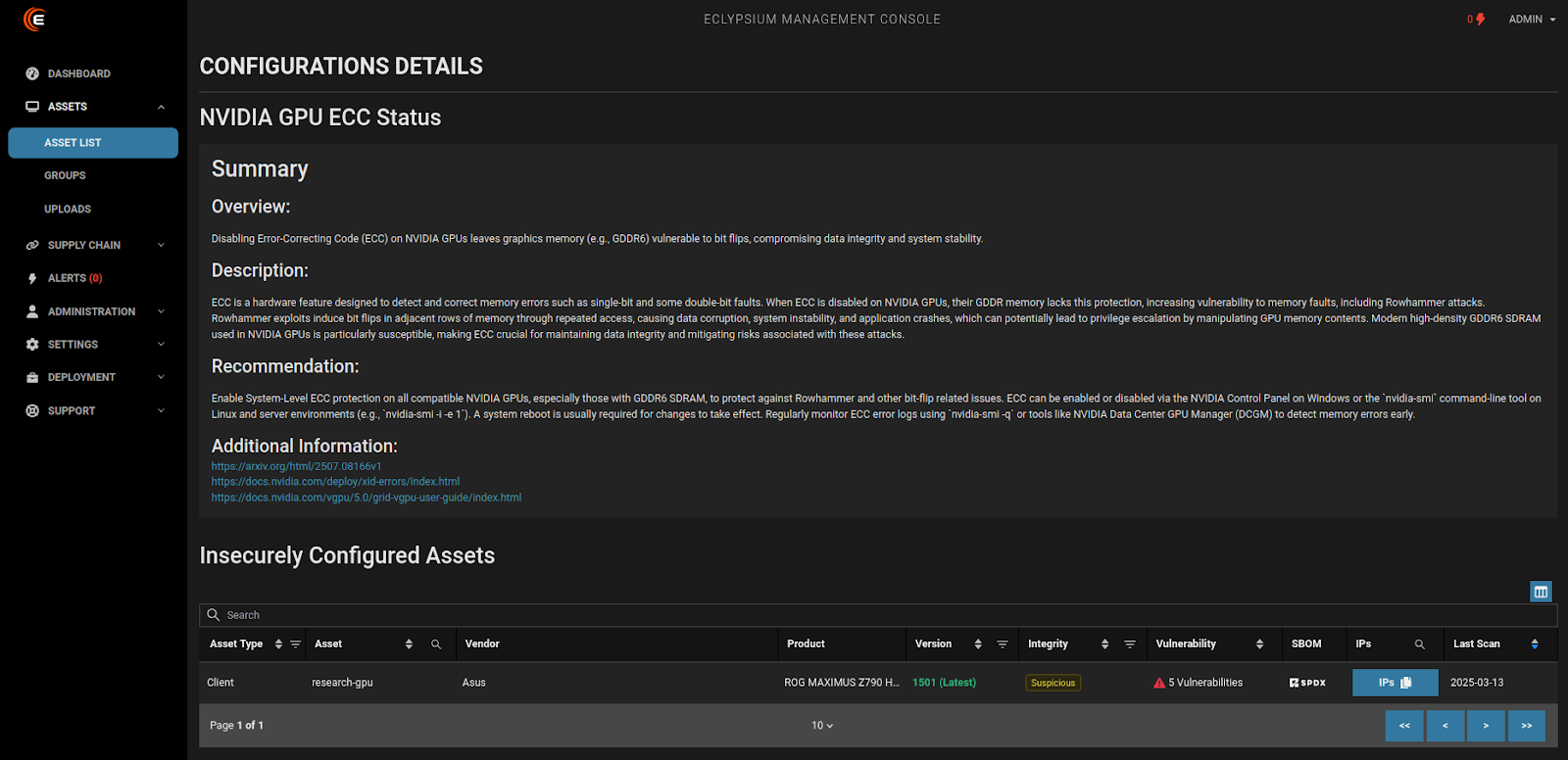Click the Assets monitor icon

tap(32, 107)
